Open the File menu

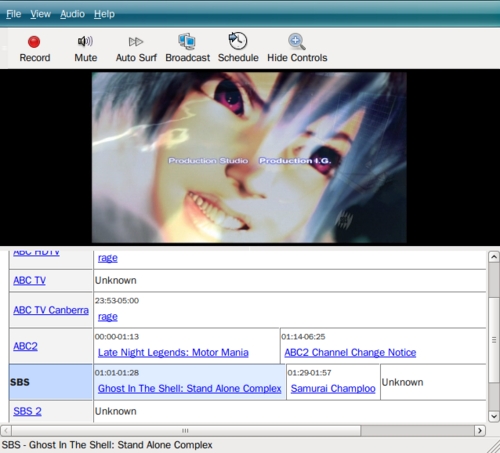(14, 14)
